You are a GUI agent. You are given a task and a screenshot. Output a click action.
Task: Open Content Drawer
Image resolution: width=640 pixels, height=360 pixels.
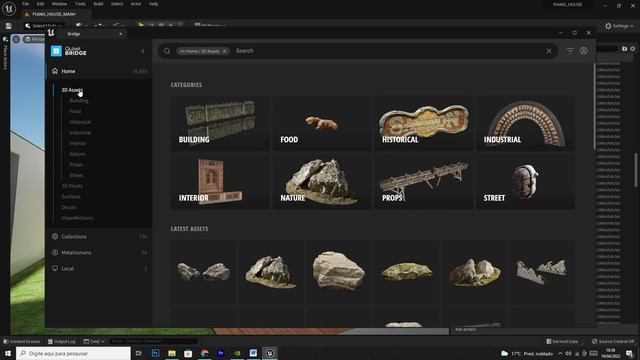coord(22,341)
